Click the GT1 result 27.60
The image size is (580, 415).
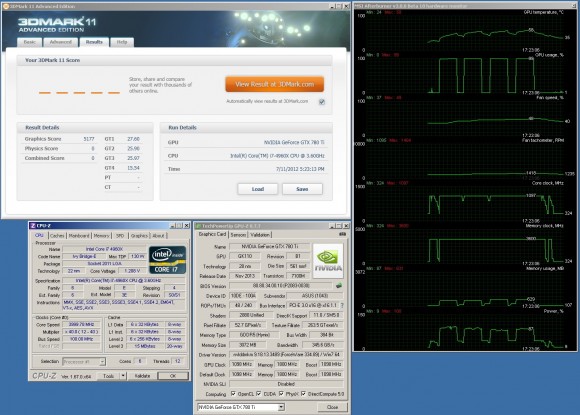coord(133,139)
